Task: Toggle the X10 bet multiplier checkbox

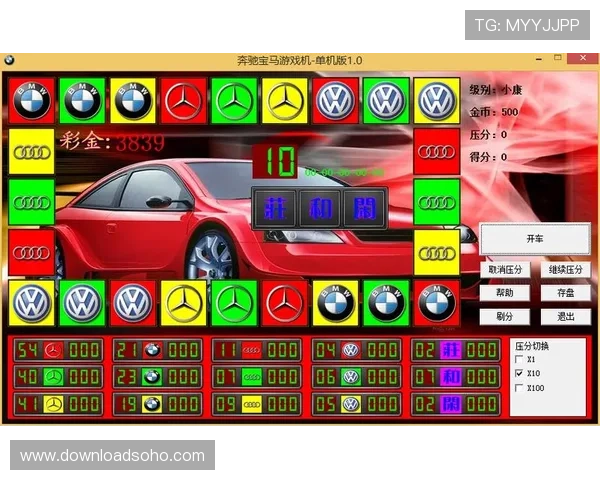Action: [518, 373]
